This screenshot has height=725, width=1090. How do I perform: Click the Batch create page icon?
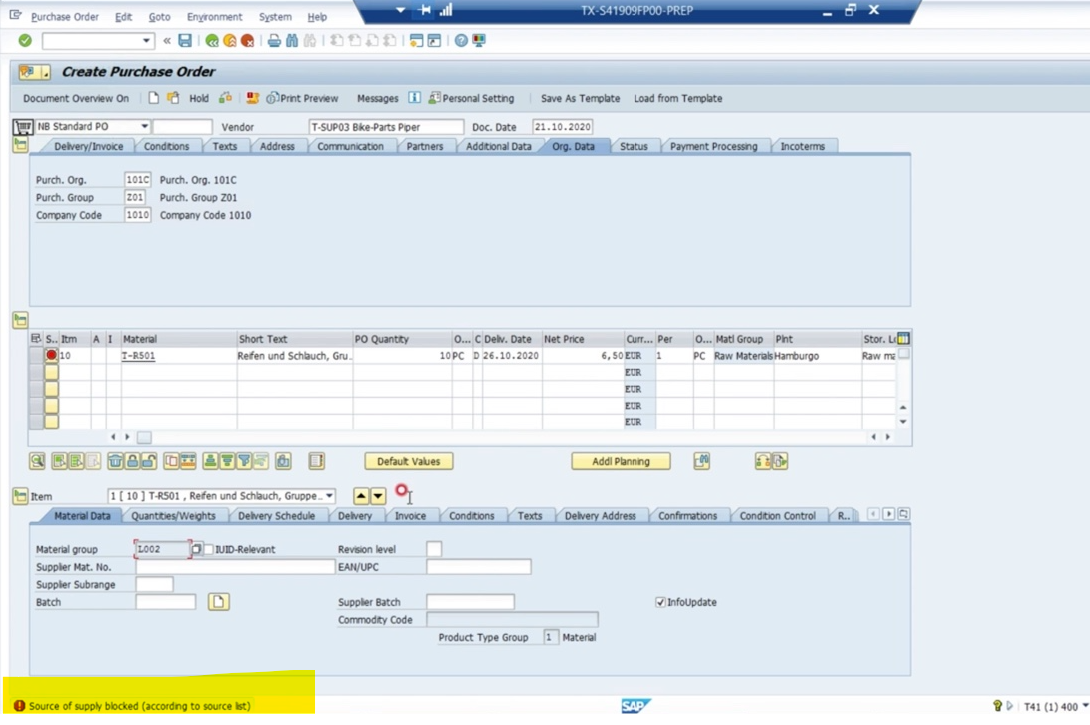coord(218,602)
